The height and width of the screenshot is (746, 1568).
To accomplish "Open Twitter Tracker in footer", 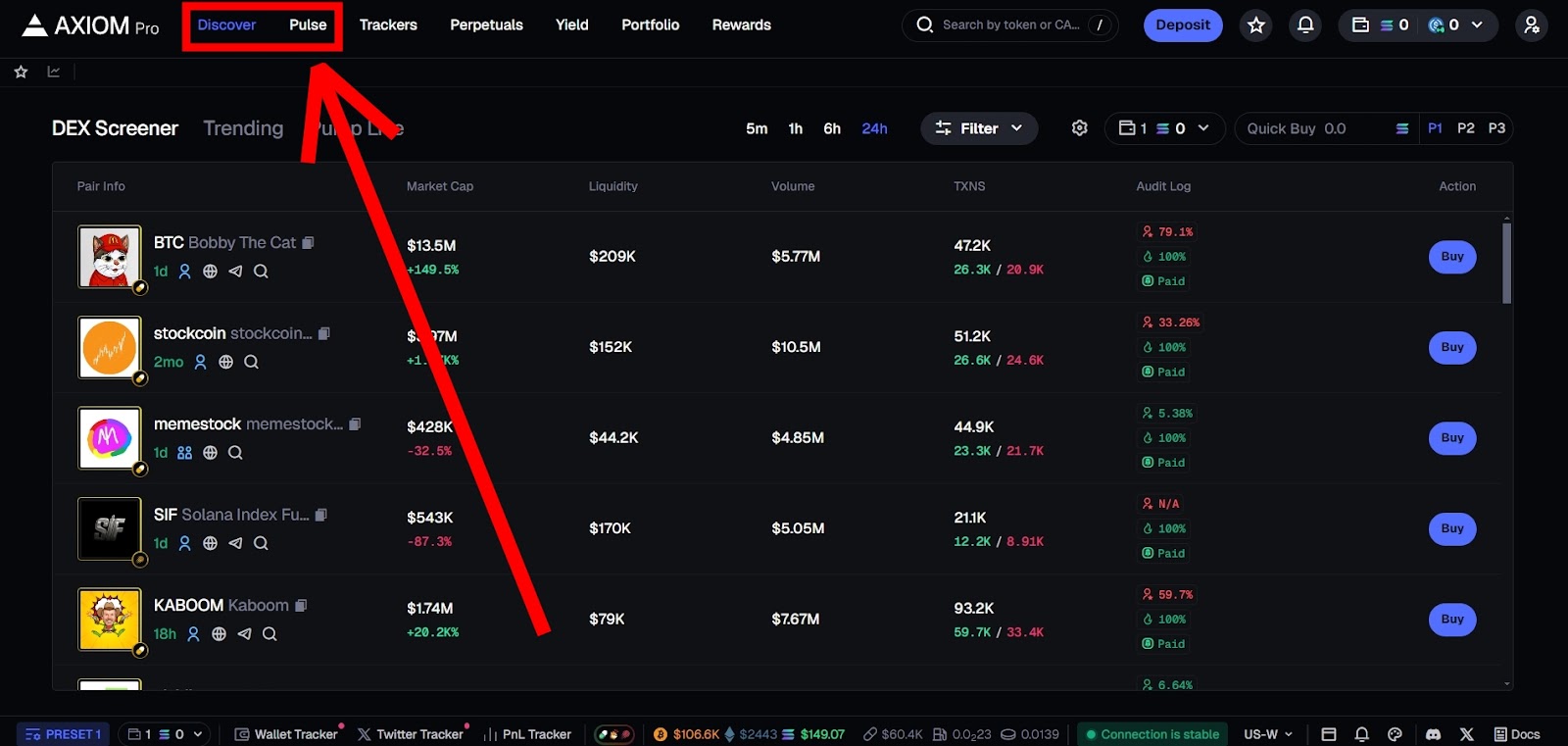I will tap(412, 734).
